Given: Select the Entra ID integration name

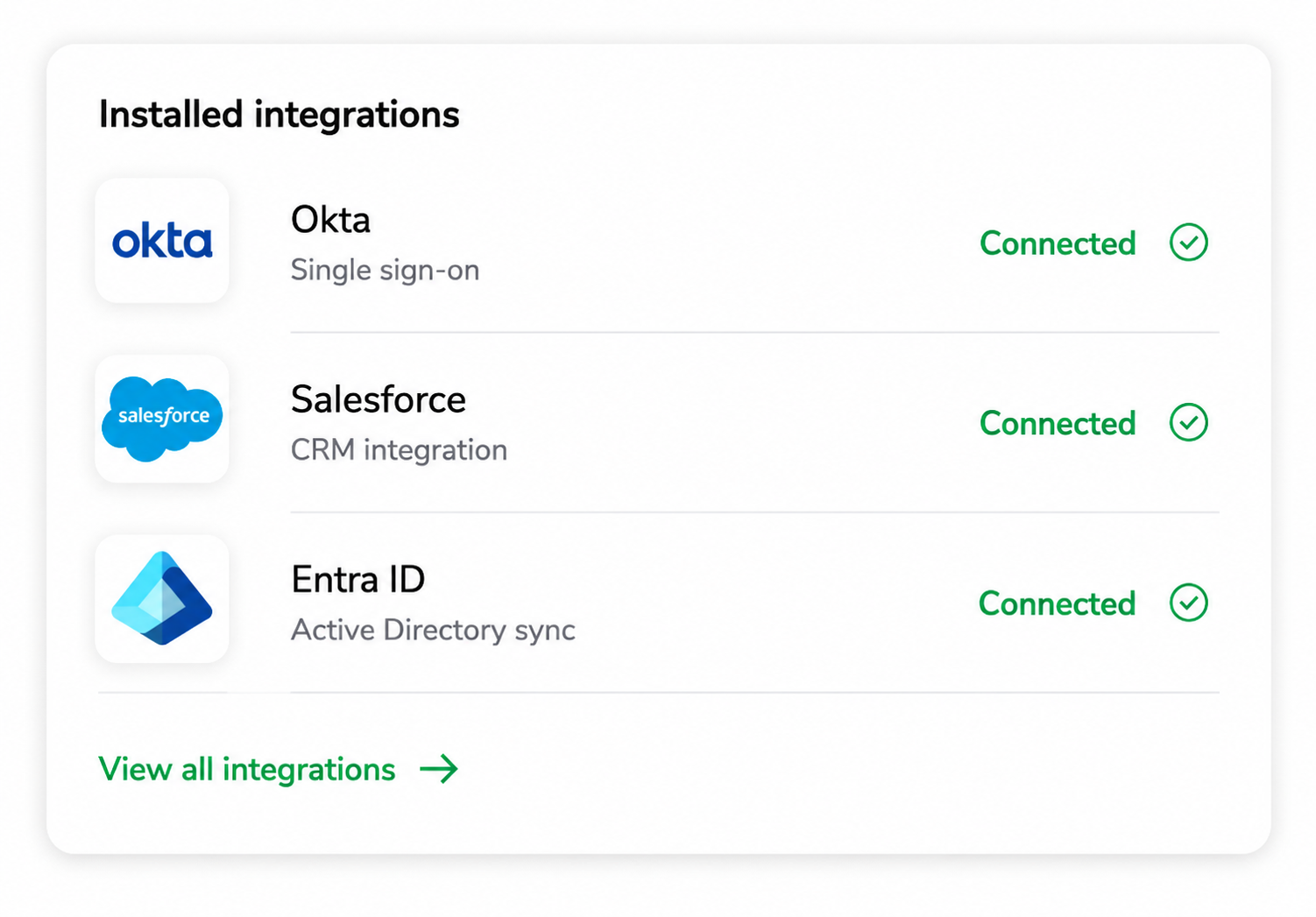Looking at the screenshot, I should (x=358, y=580).
